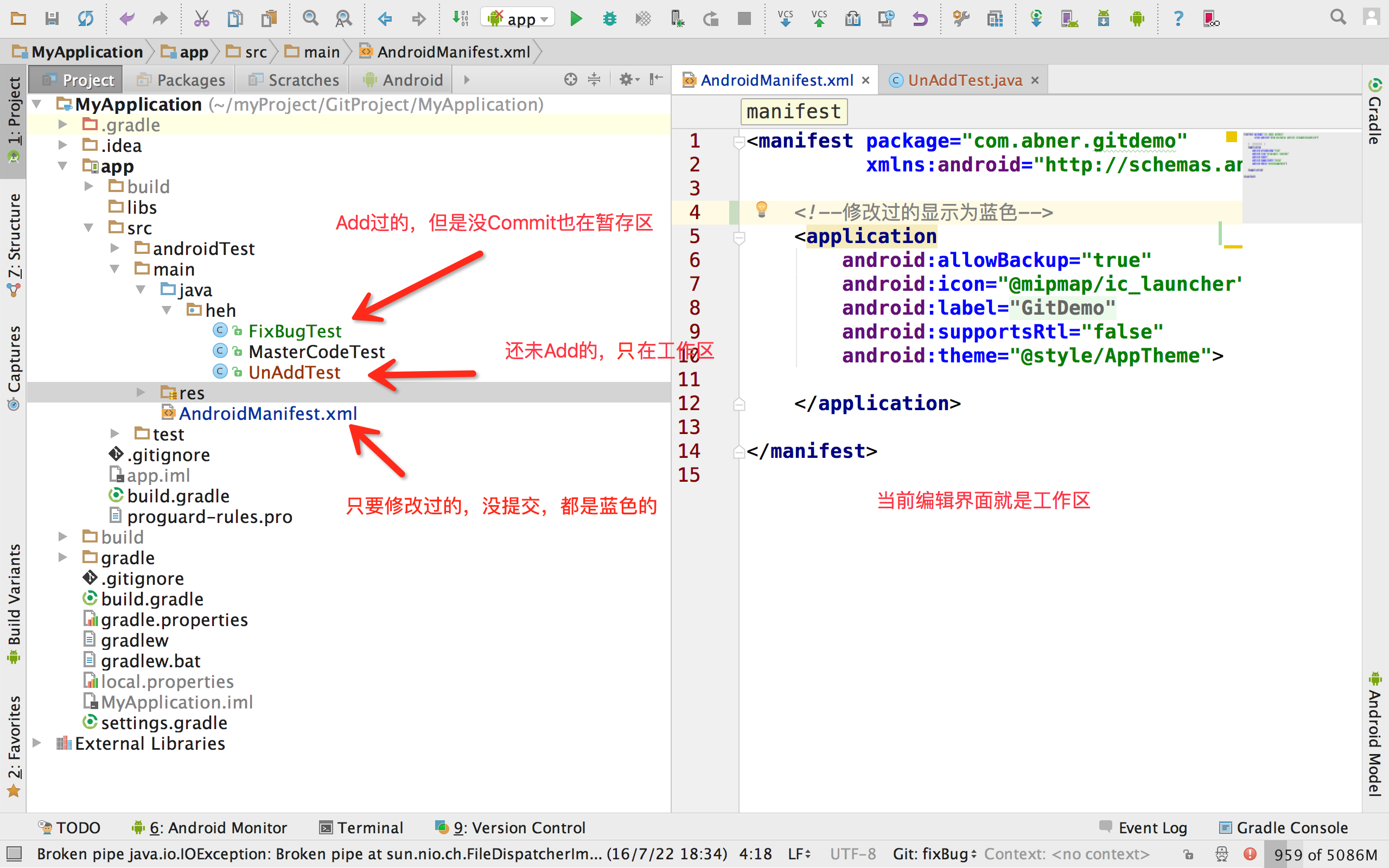The width and height of the screenshot is (1389, 868).
Task: Switch to the UnAddTest.java editor tab
Action: pyautogui.click(x=964, y=80)
